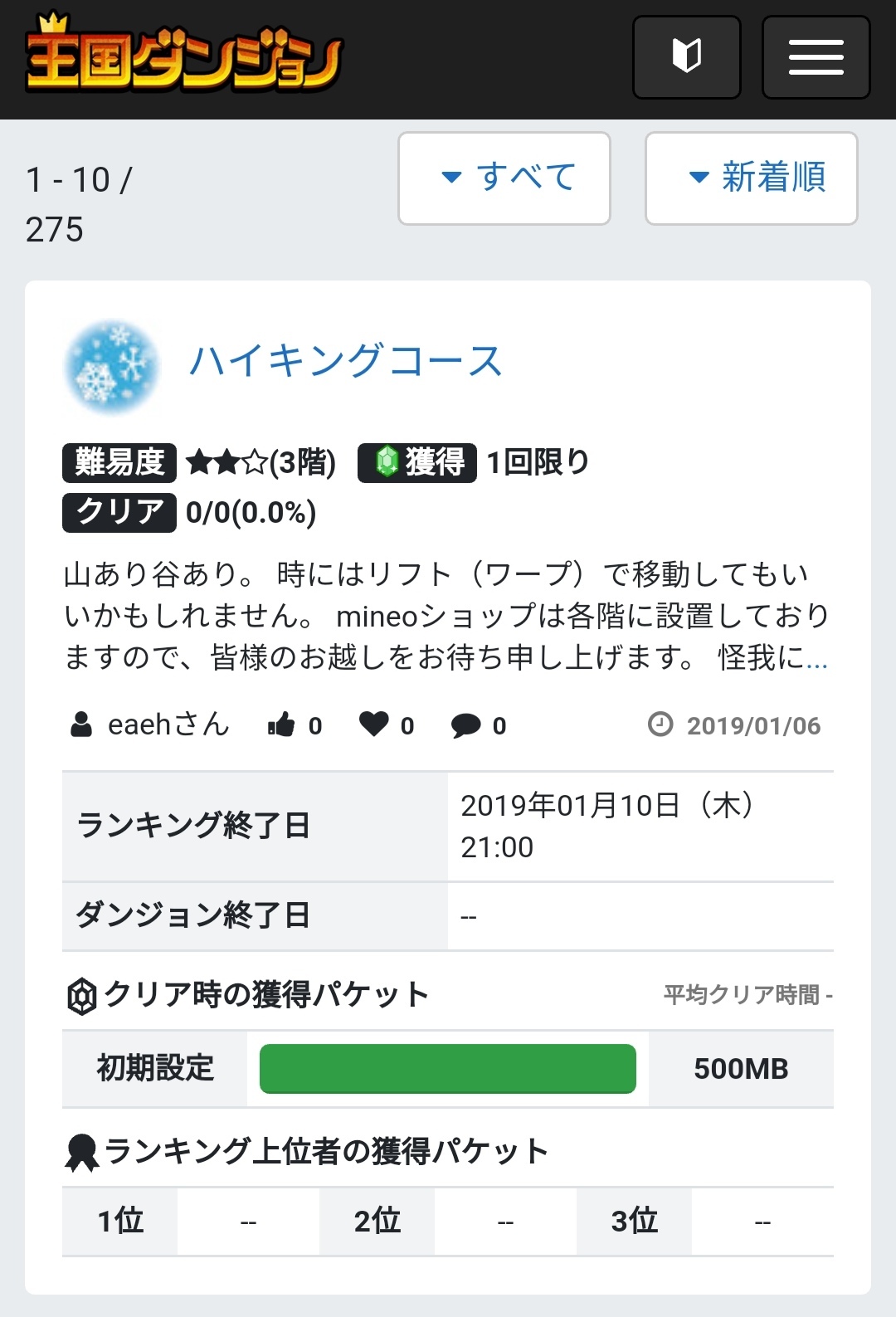Click the green 500MB packet bar
The width and height of the screenshot is (896, 1317).
[448, 1069]
